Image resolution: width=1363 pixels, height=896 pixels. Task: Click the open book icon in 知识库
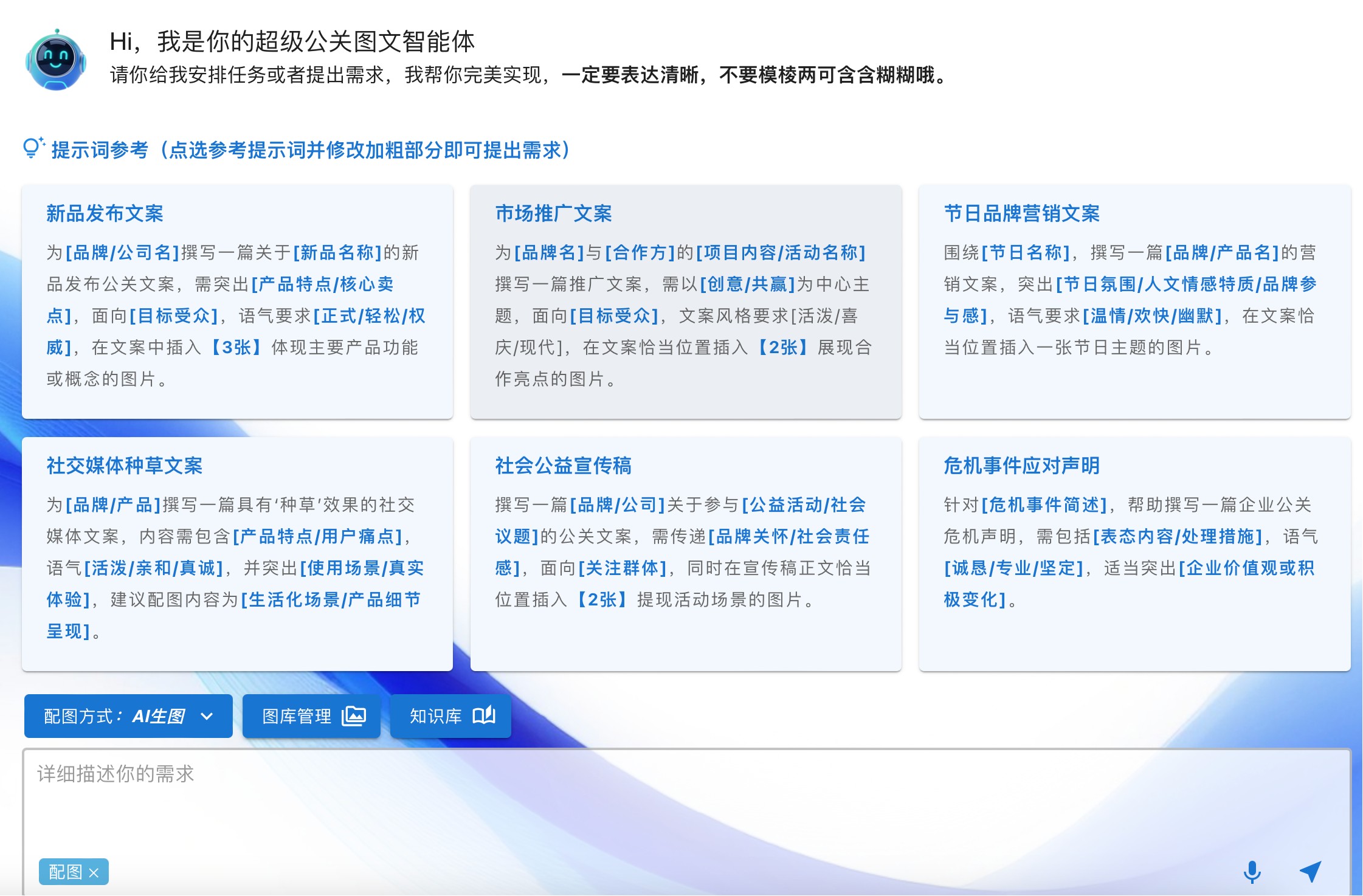484,715
